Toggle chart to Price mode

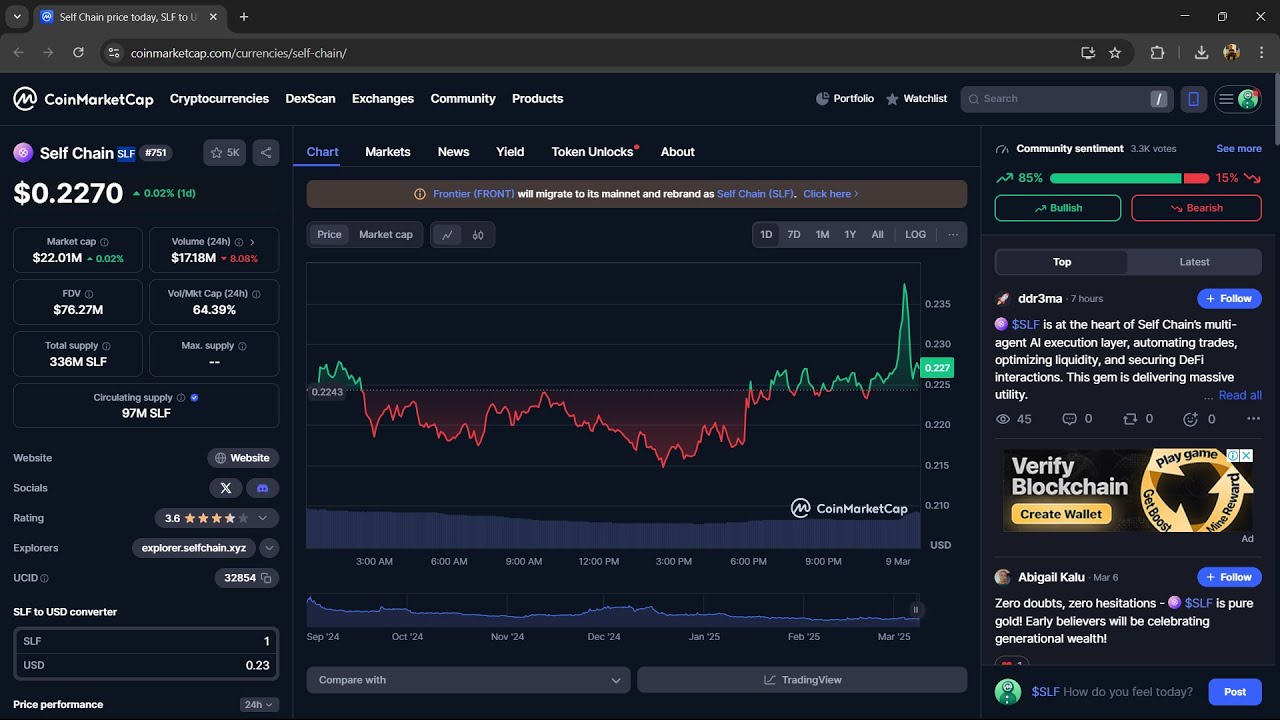(x=329, y=235)
